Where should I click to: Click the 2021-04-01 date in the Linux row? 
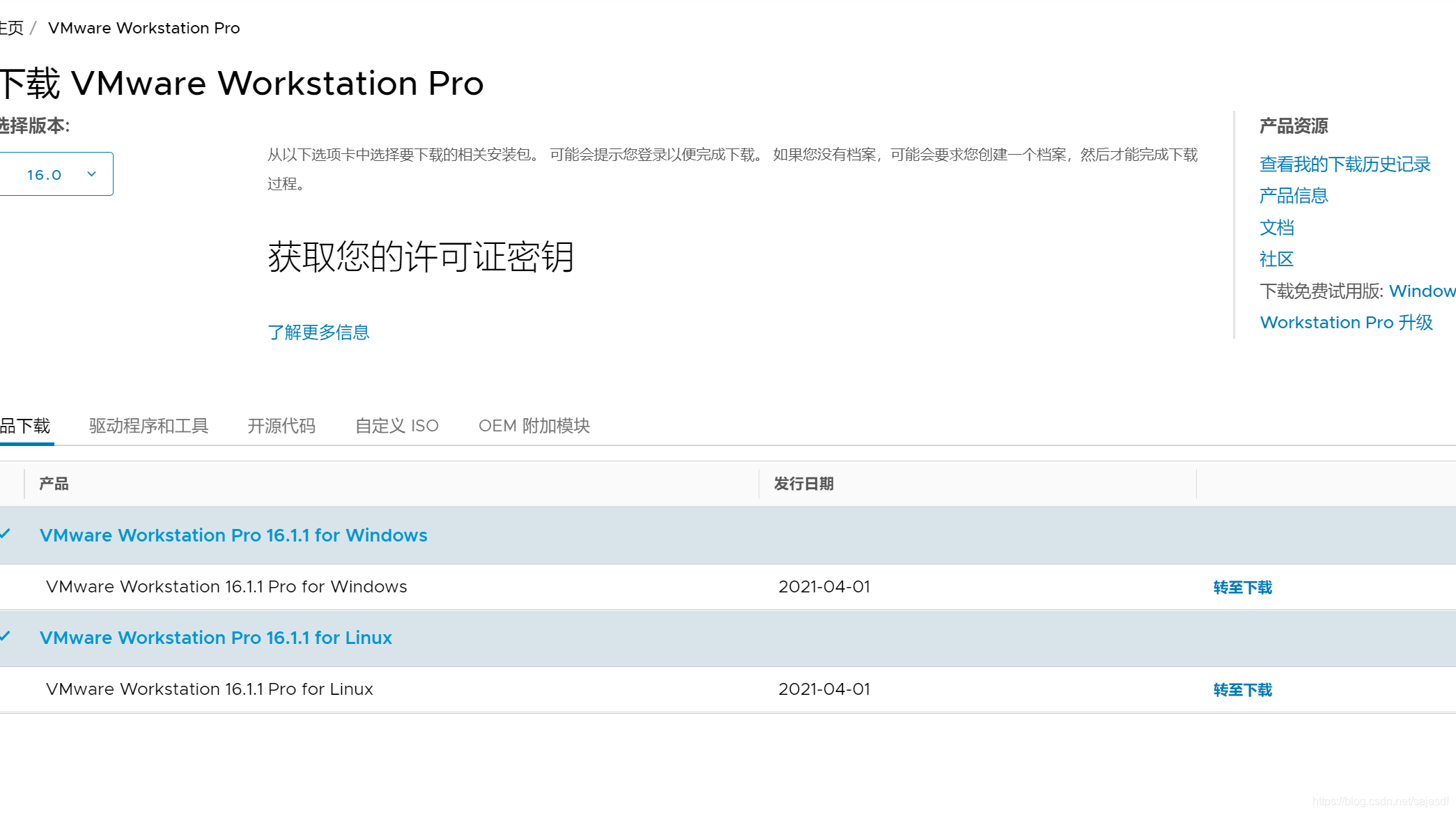[x=824, y=689]
